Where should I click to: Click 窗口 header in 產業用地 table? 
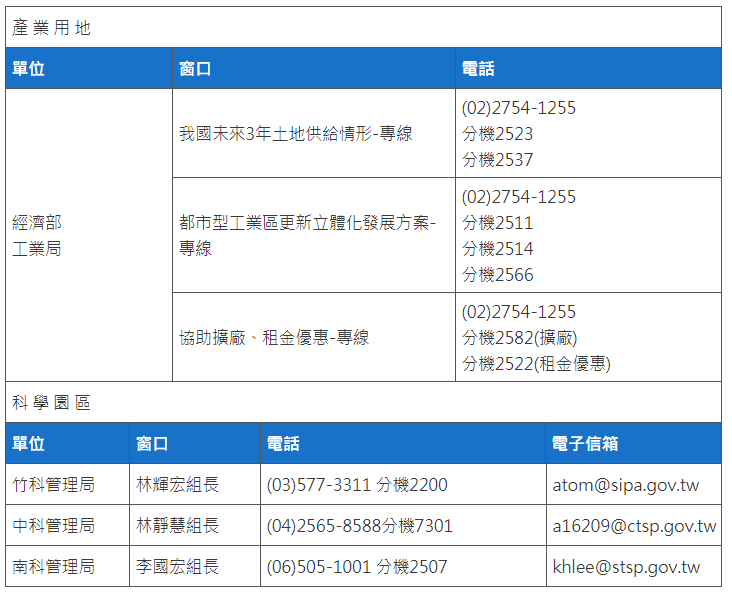tap(314, 69)
